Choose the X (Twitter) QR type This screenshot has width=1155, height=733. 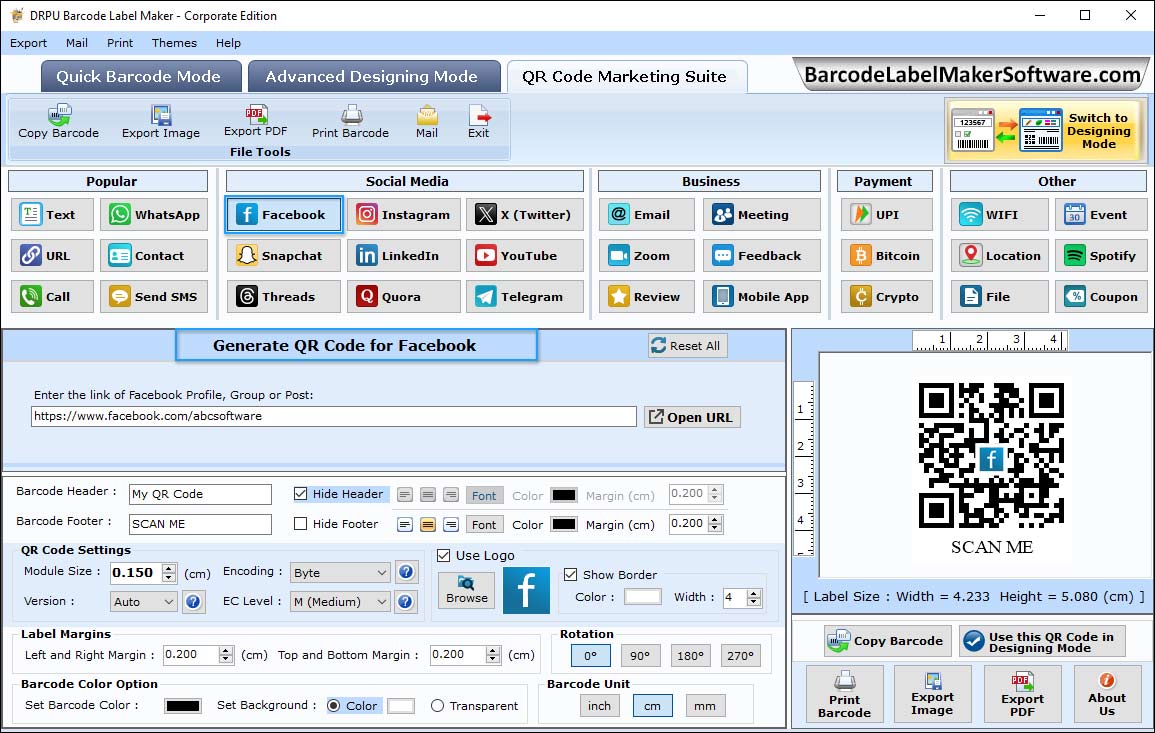524,214
